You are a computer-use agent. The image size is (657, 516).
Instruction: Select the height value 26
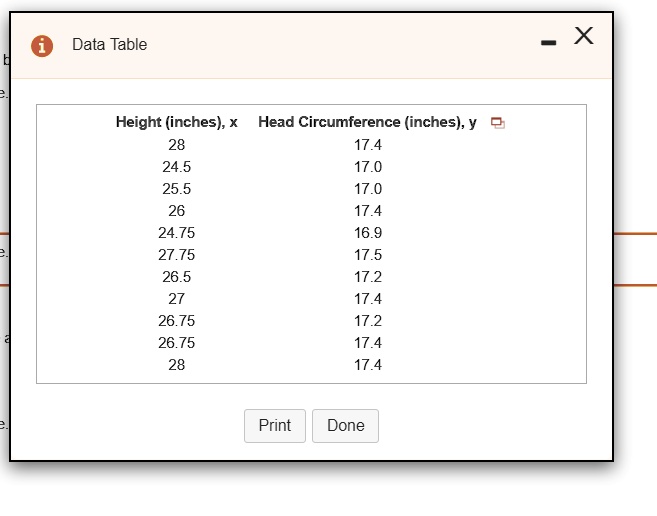coord(176,211)
